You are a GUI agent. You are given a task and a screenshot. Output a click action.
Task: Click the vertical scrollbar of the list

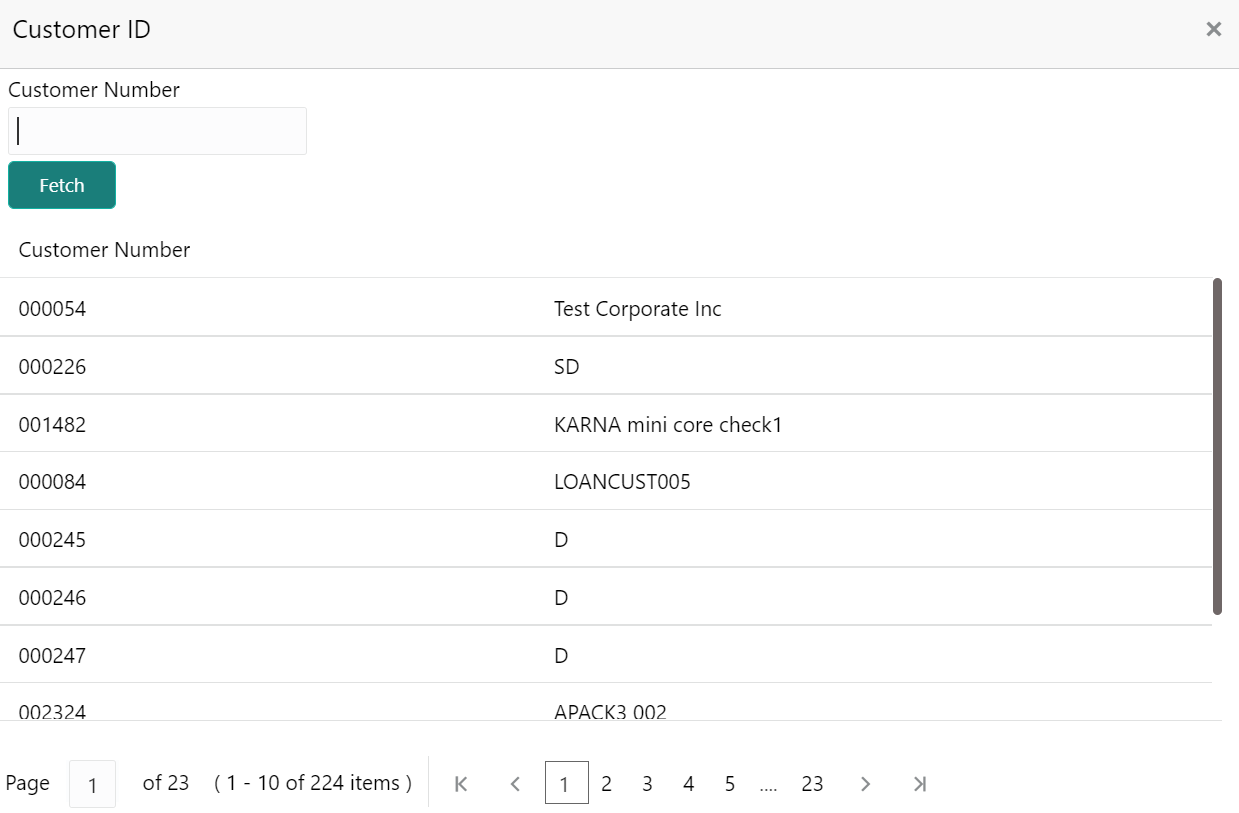1217,446
